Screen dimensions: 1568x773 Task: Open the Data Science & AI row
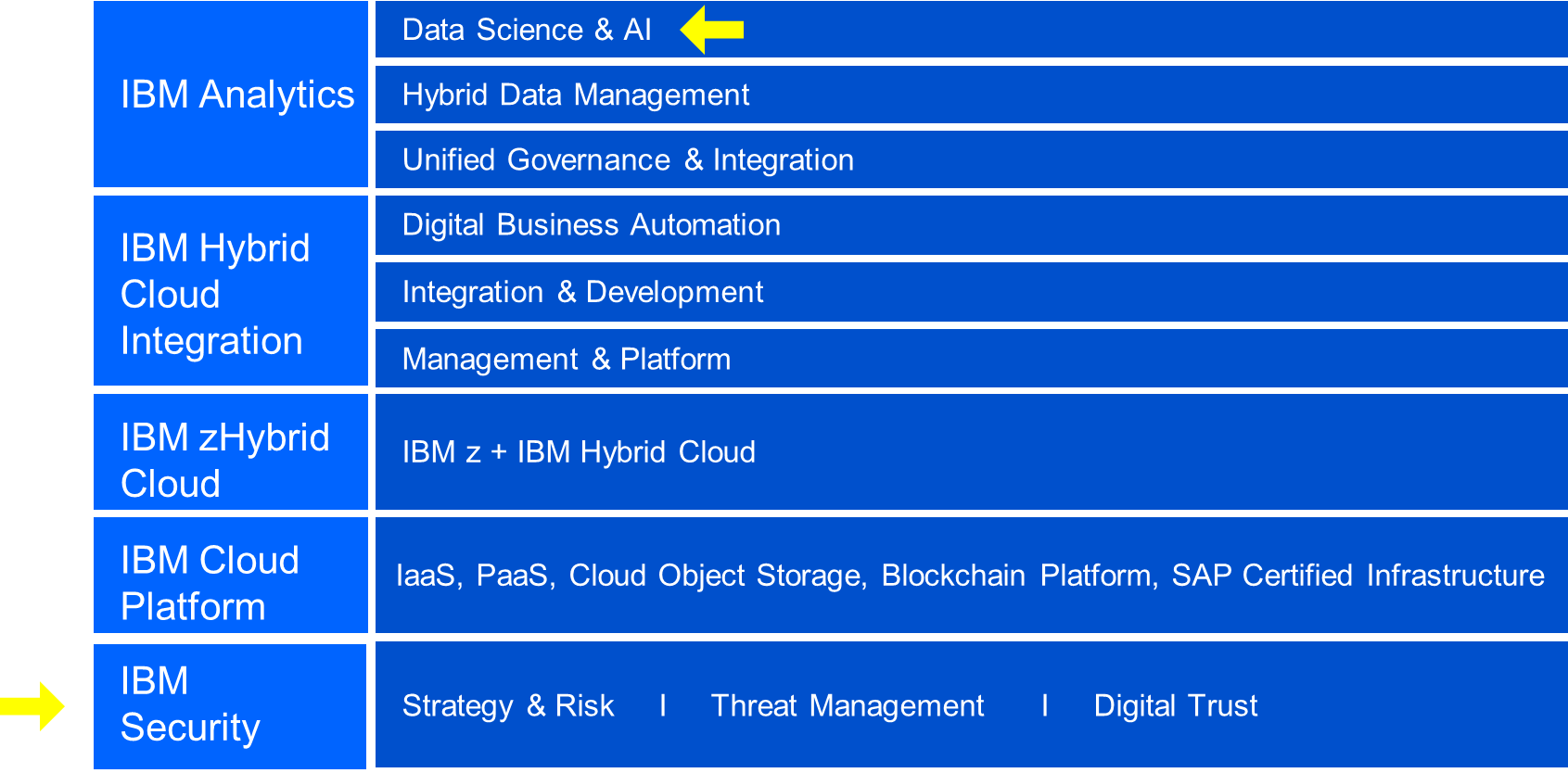pos(971,30)
